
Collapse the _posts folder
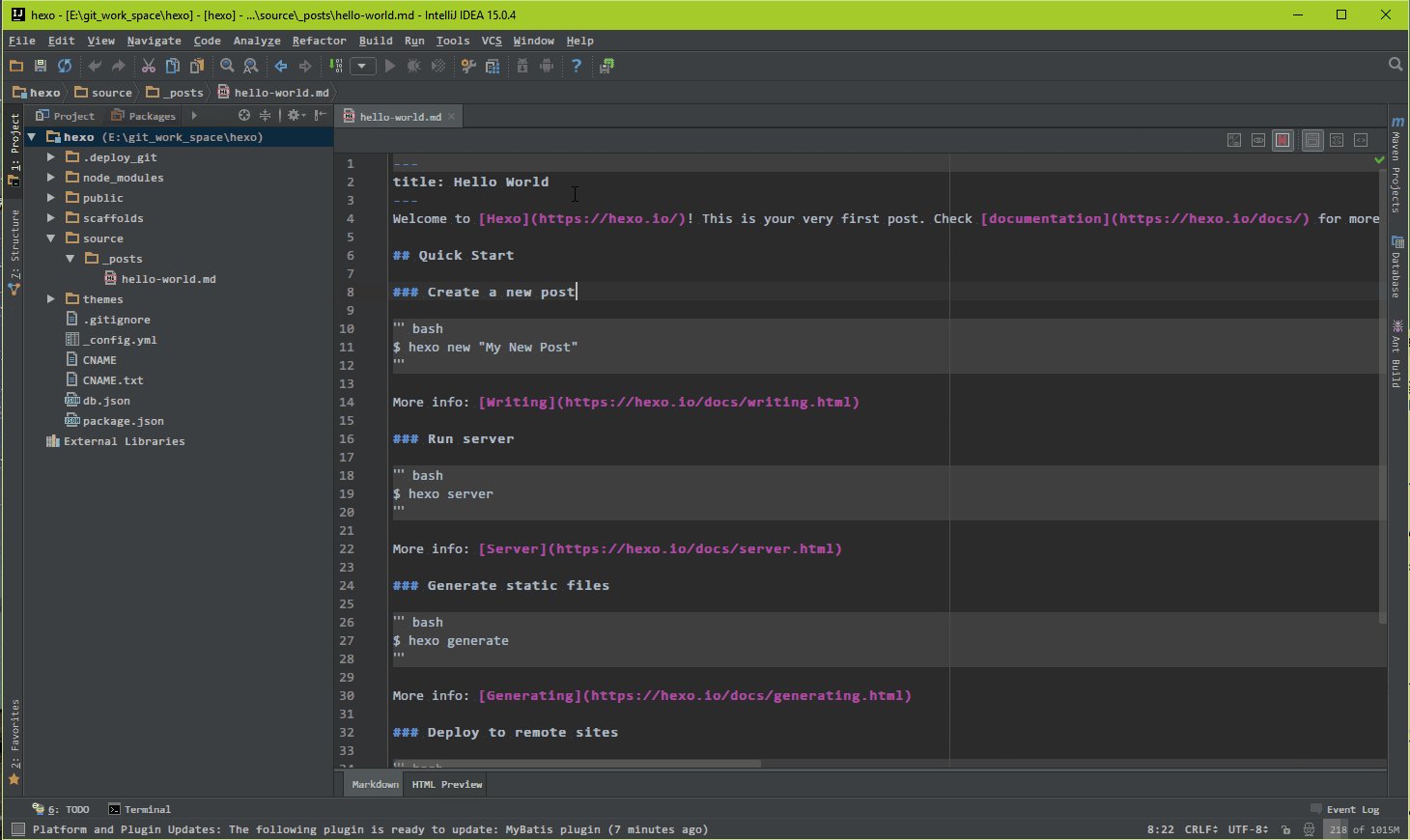[70, 258]
